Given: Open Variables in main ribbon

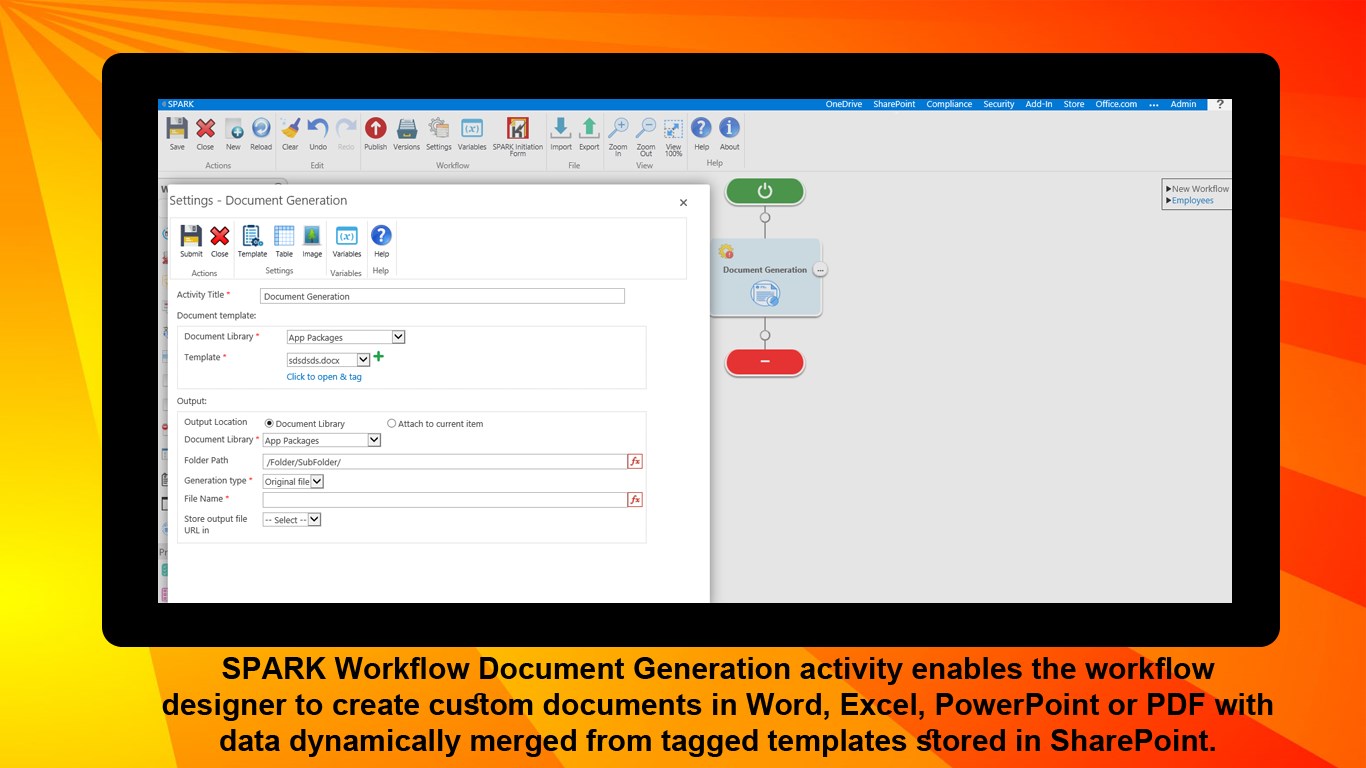Looking at the screenshot, I should click(x=472, y=133).
